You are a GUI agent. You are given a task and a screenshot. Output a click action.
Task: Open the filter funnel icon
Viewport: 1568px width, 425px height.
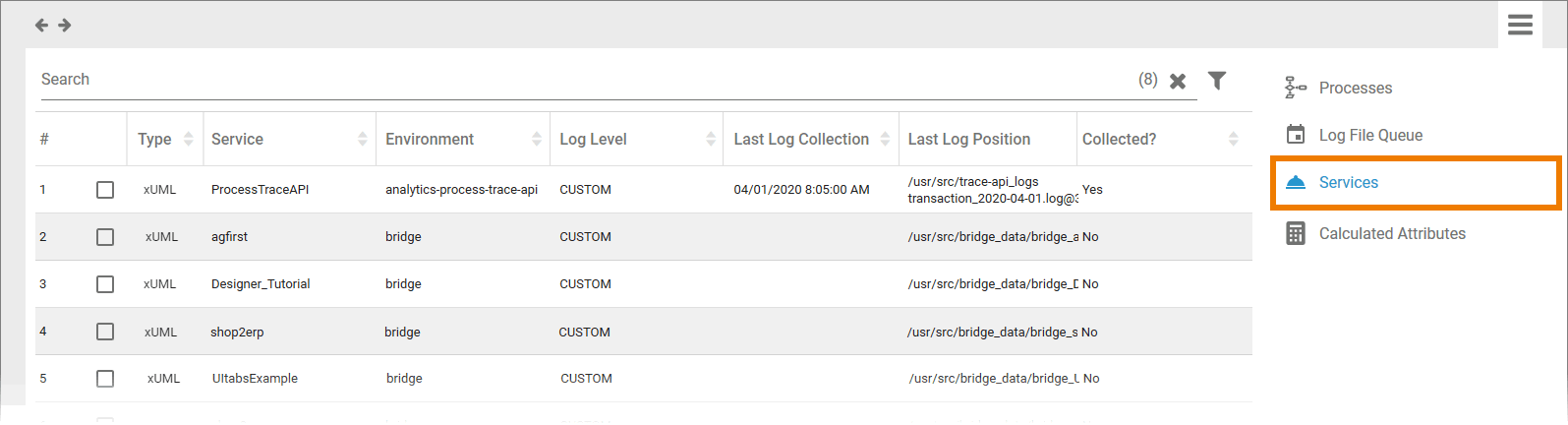[1217, 81]
